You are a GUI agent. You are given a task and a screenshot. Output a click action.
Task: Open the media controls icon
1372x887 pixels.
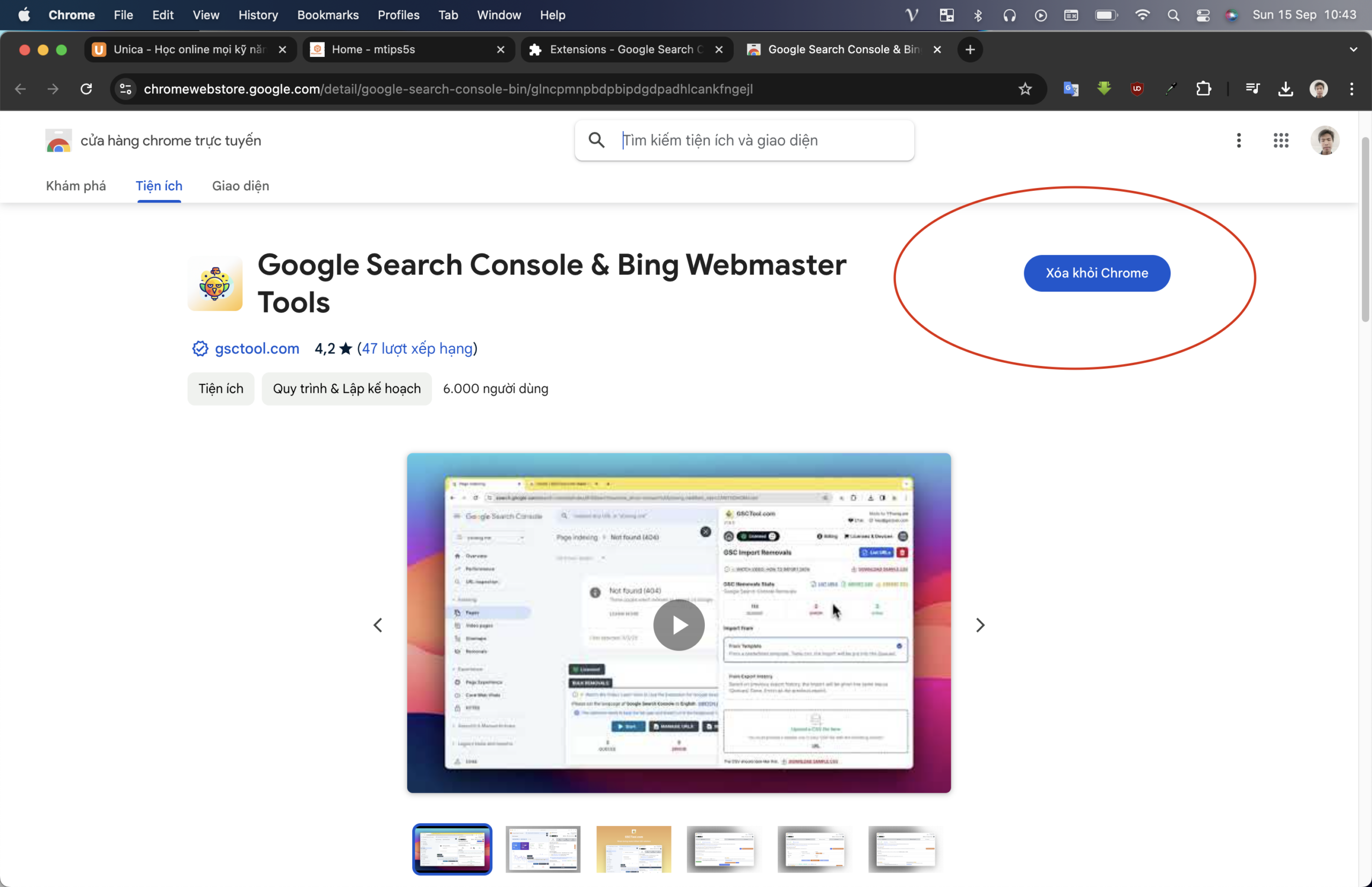point(1252,89)
